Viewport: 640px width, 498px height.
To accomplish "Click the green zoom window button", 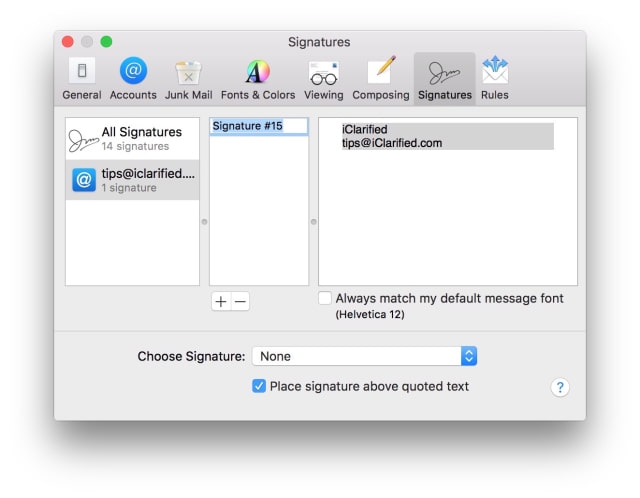I will (x=107, y=42).
